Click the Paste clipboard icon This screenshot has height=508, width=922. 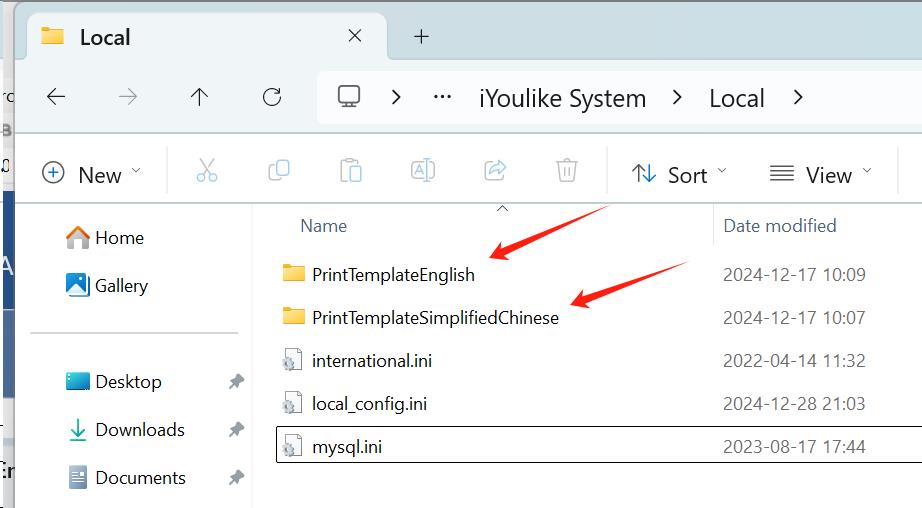tap(351, 172)
